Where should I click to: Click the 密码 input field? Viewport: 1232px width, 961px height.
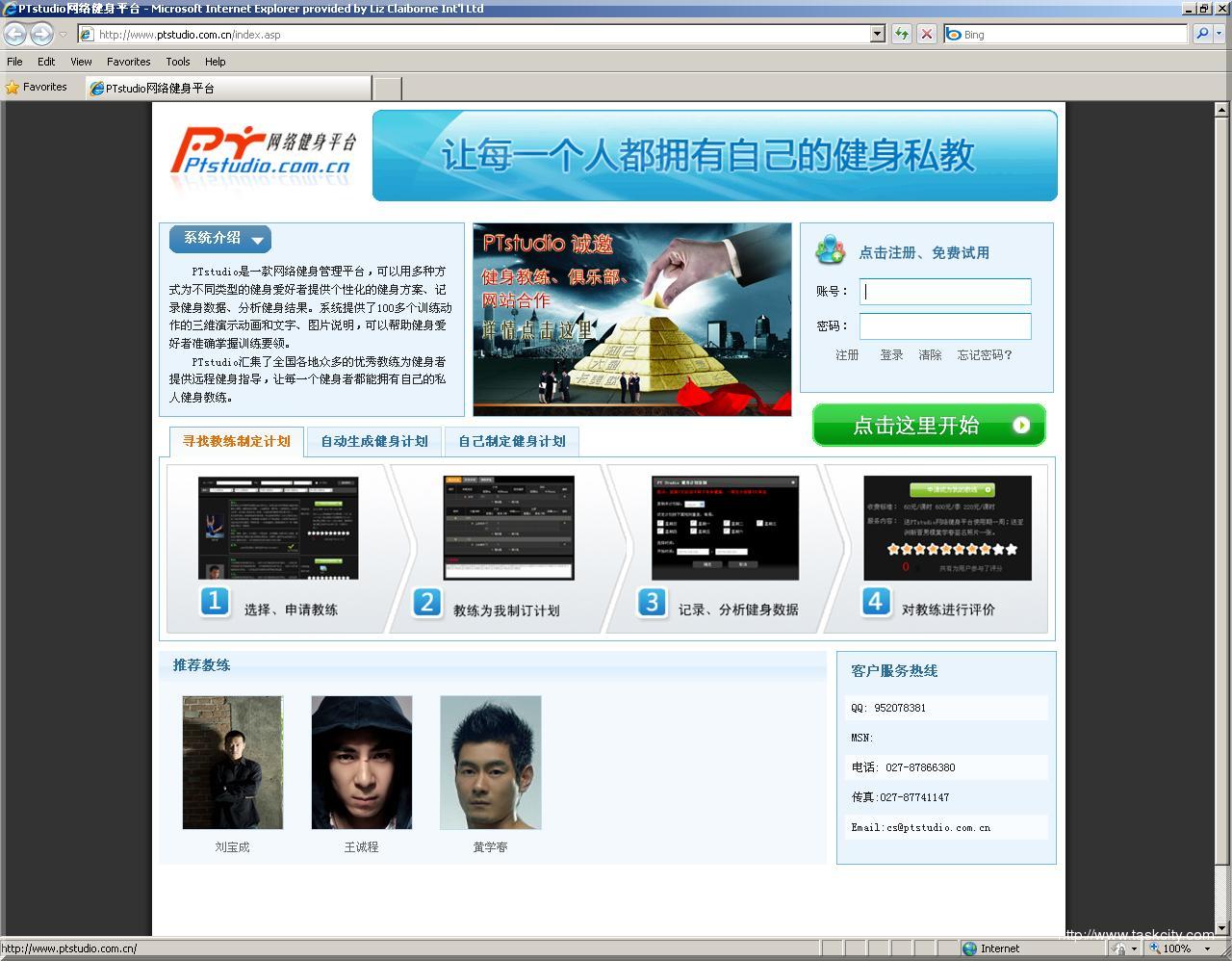click(x=945, y=326)
